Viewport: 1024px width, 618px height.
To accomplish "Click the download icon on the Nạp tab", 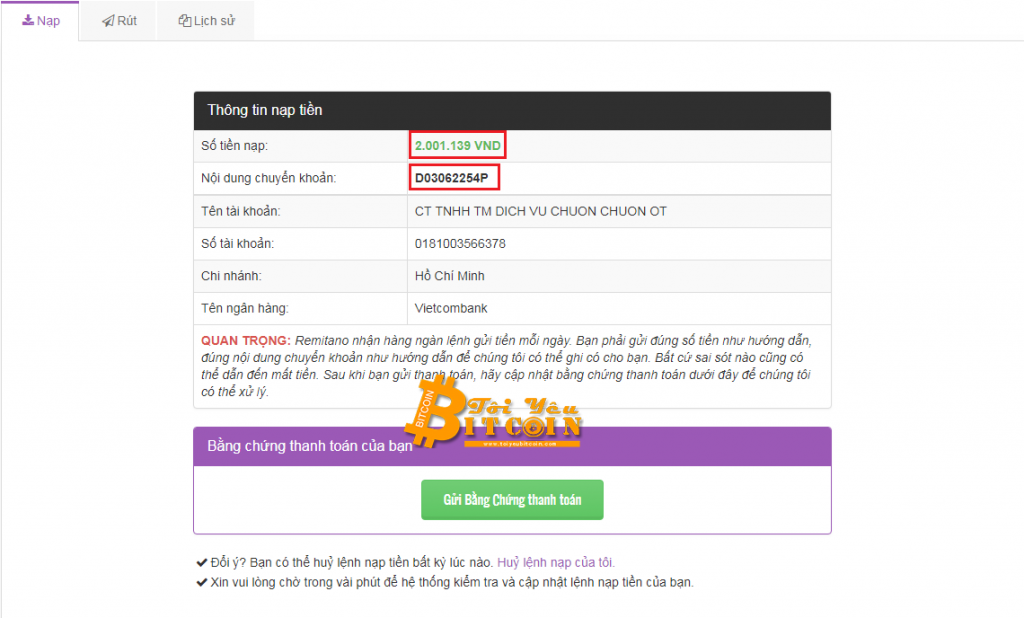I will (x=28, y=21).
